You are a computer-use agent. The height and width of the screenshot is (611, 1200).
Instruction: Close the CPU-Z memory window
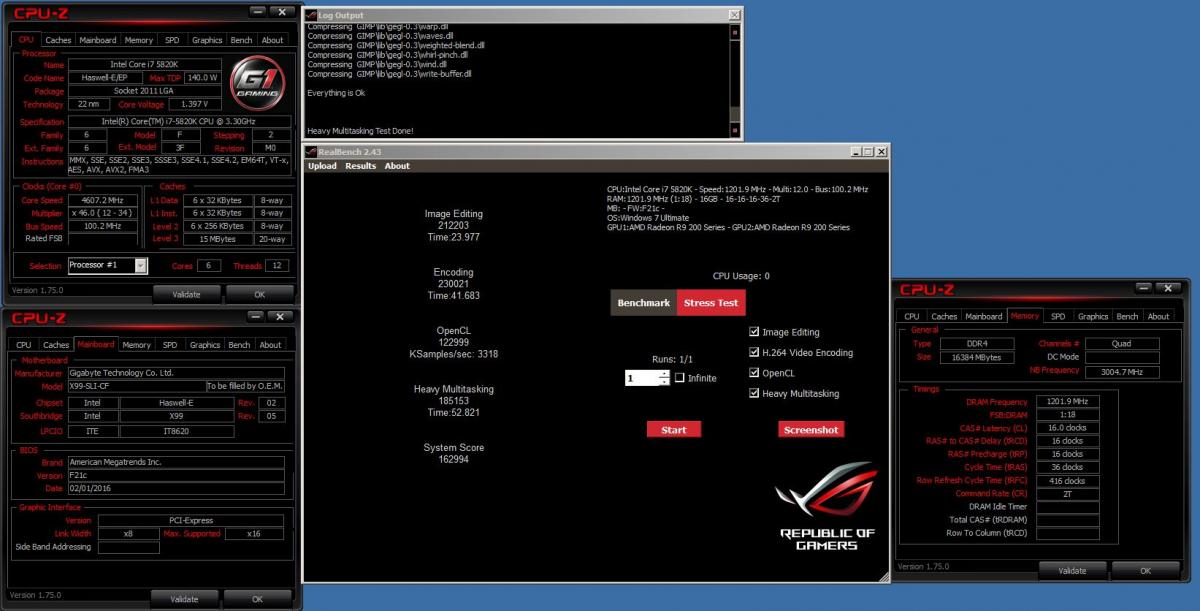pyautogui.click(x=1166, y=288)
